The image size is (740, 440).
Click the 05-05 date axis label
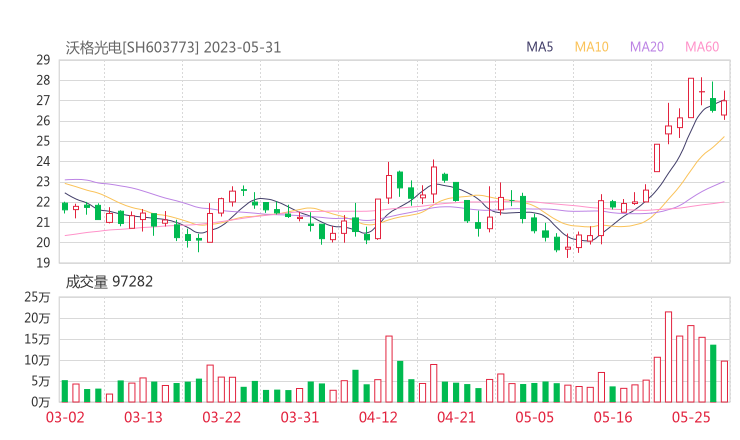(535, 417)
